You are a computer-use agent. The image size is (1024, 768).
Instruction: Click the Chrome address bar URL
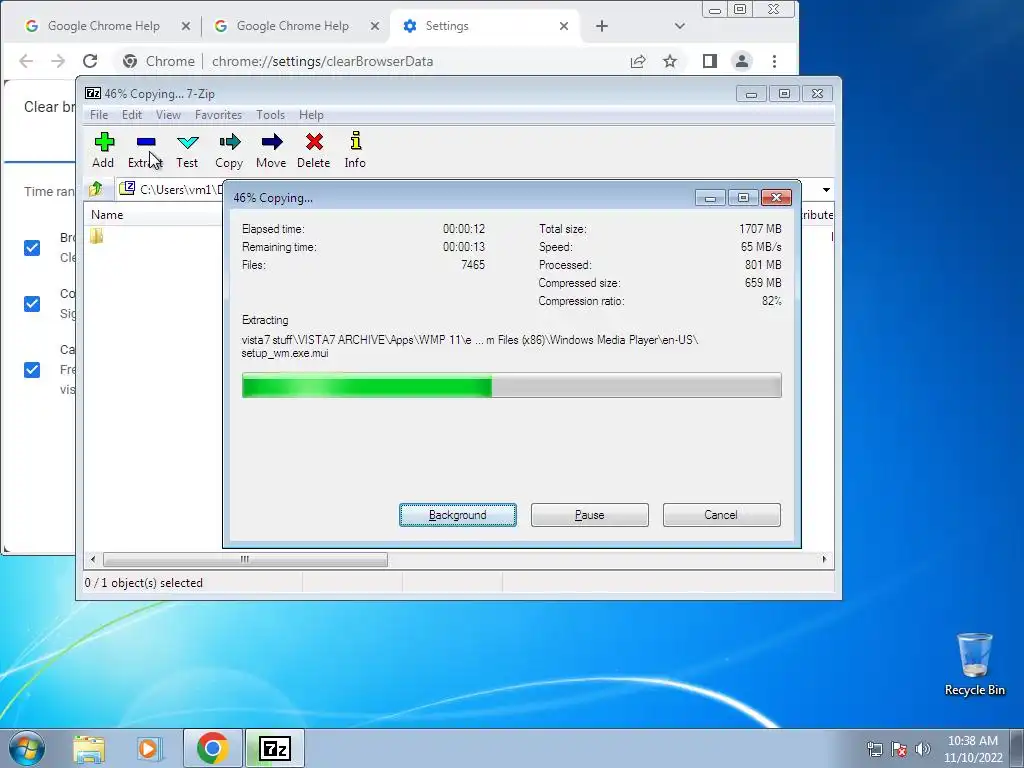click(x=323, y=61)
